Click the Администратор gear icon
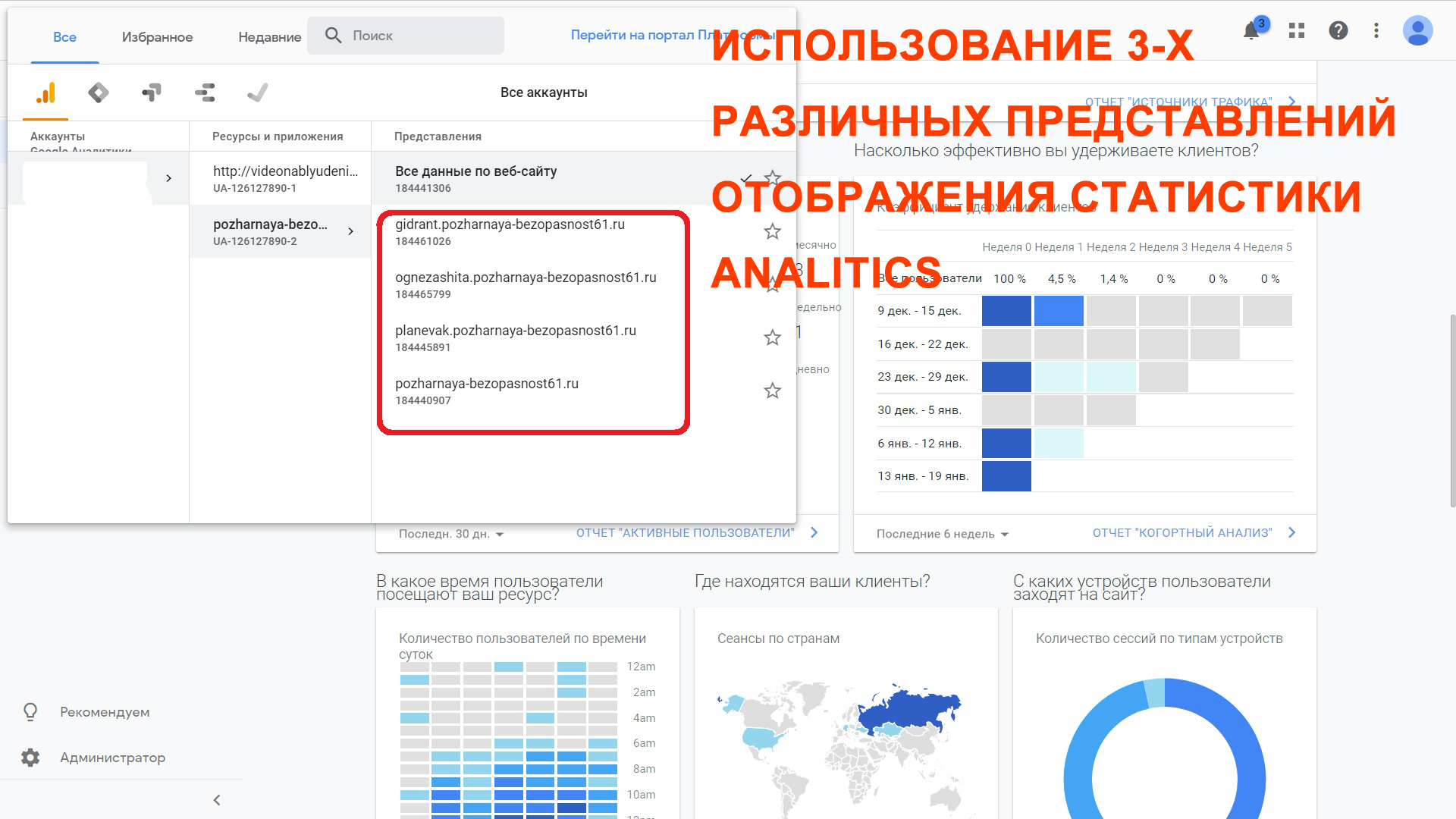Viewport: 1456px width, 819px height. point(29,757)
